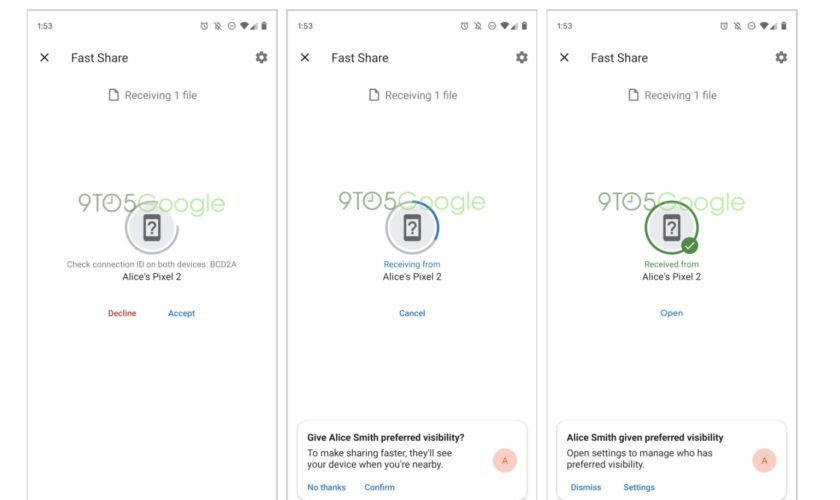
Task: Close the middle Fast Share screen with X
Action: pos(305,58)
